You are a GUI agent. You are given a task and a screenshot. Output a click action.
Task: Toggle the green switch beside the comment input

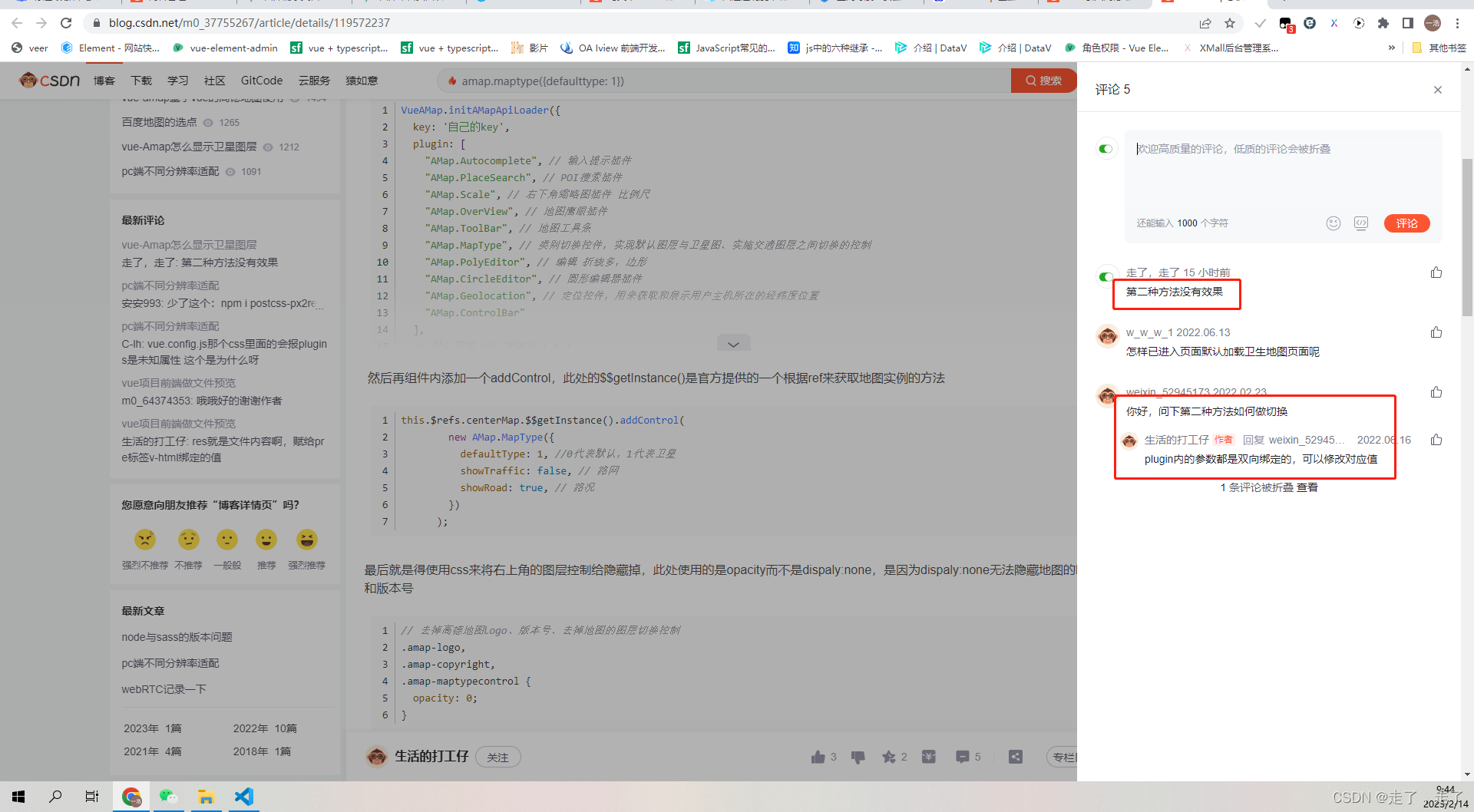(1105, 148)
